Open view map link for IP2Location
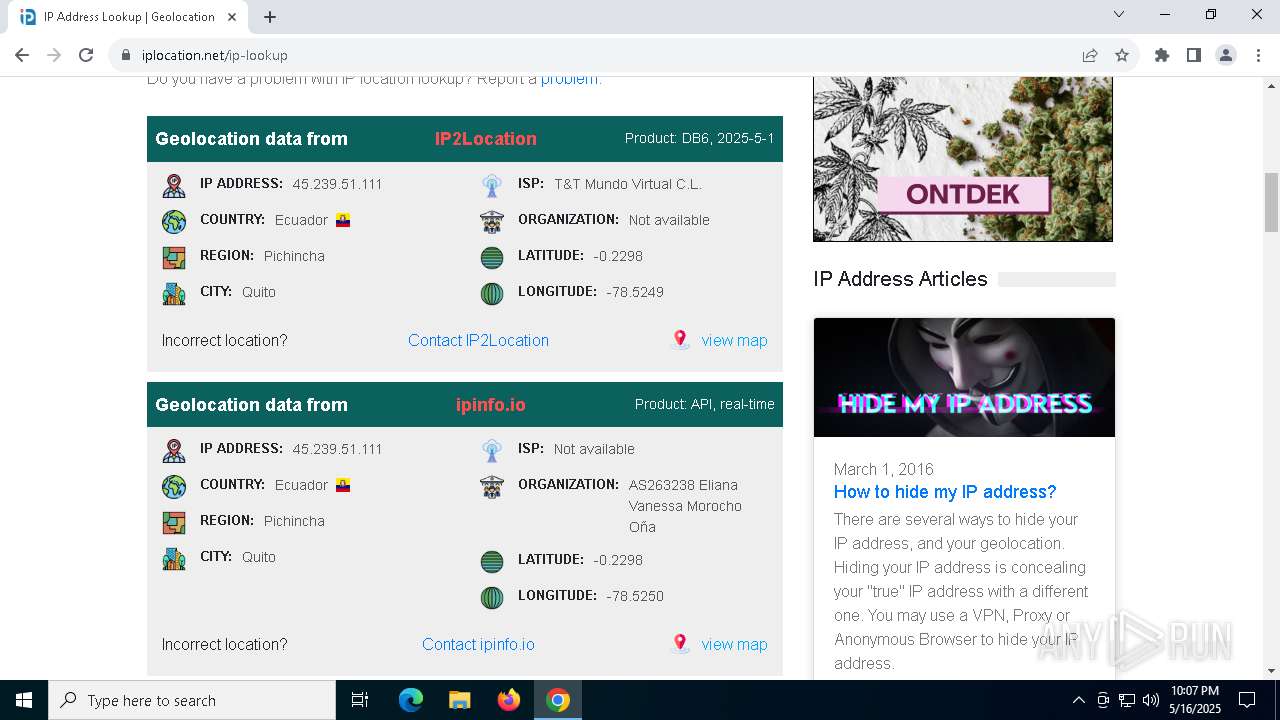 click(734, 340)
